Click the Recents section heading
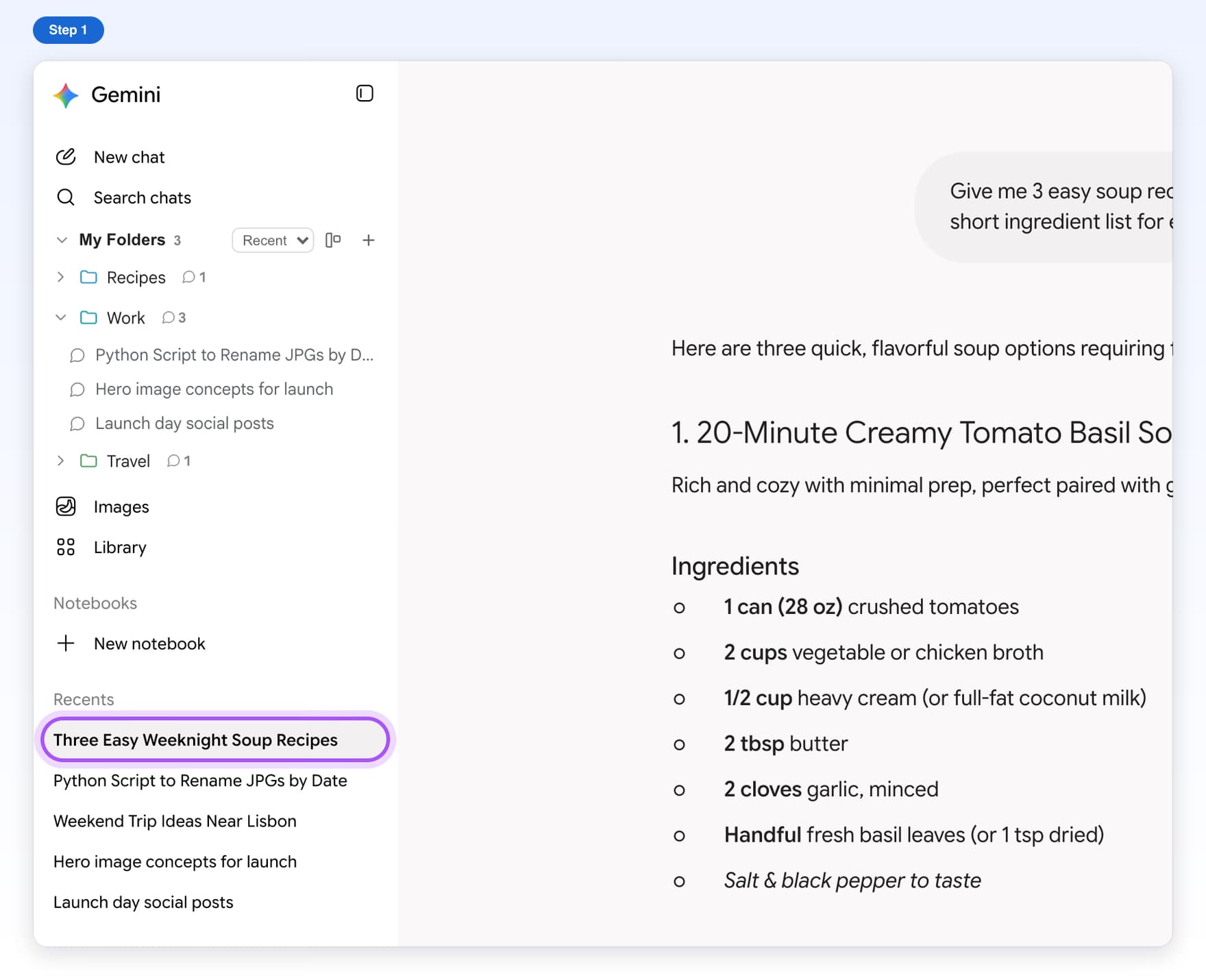Screen dimensions: 1206x980 84,699
